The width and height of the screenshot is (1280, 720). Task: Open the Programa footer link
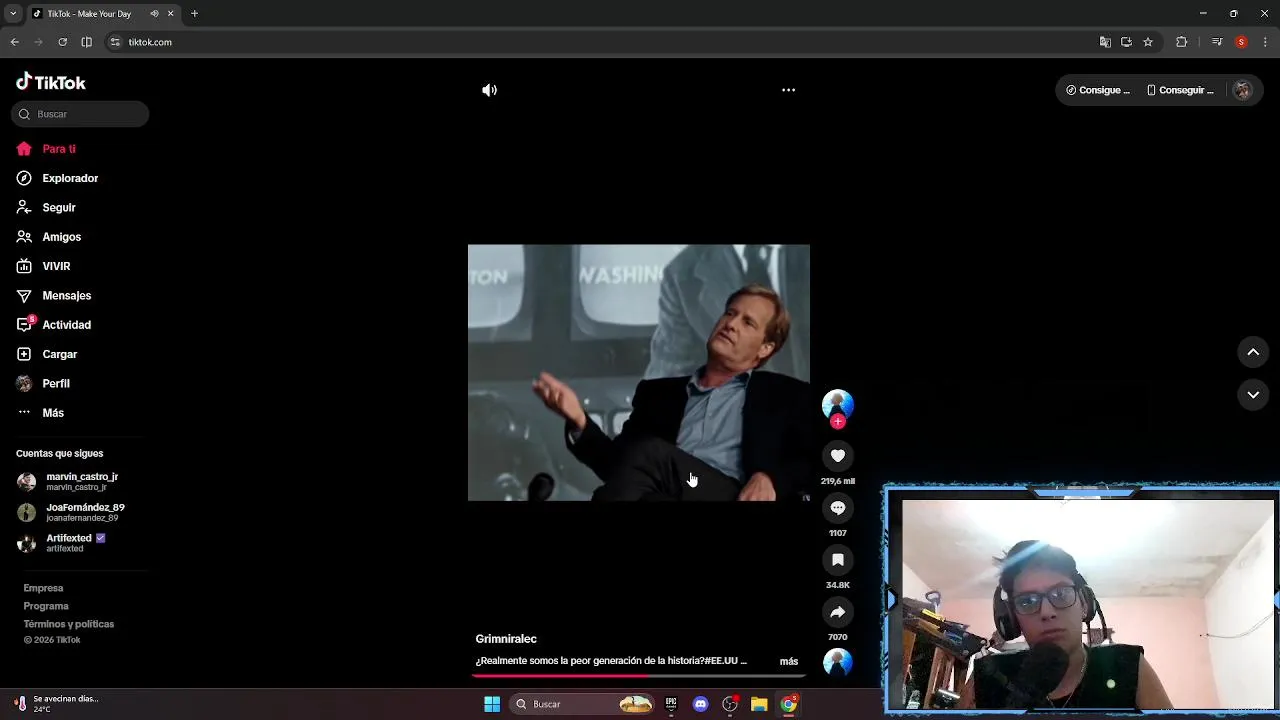click(46, 606)
